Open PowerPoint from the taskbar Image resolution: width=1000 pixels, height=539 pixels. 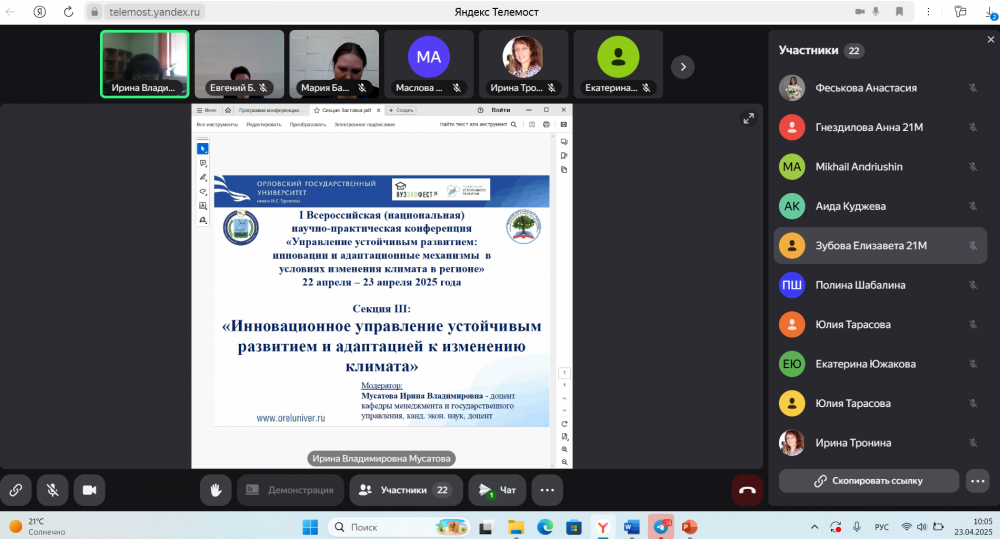(690, 526)
